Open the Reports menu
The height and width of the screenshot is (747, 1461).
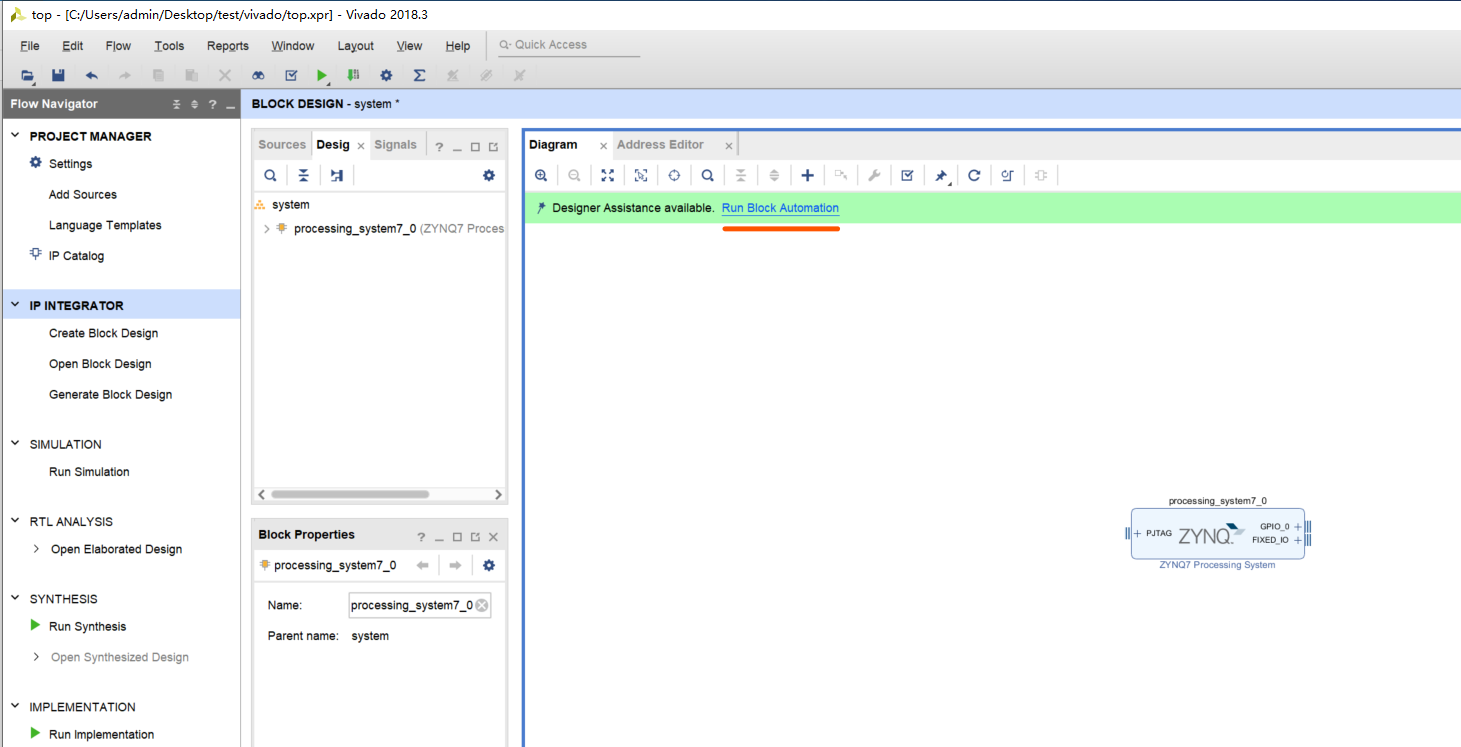click(227, 46)
